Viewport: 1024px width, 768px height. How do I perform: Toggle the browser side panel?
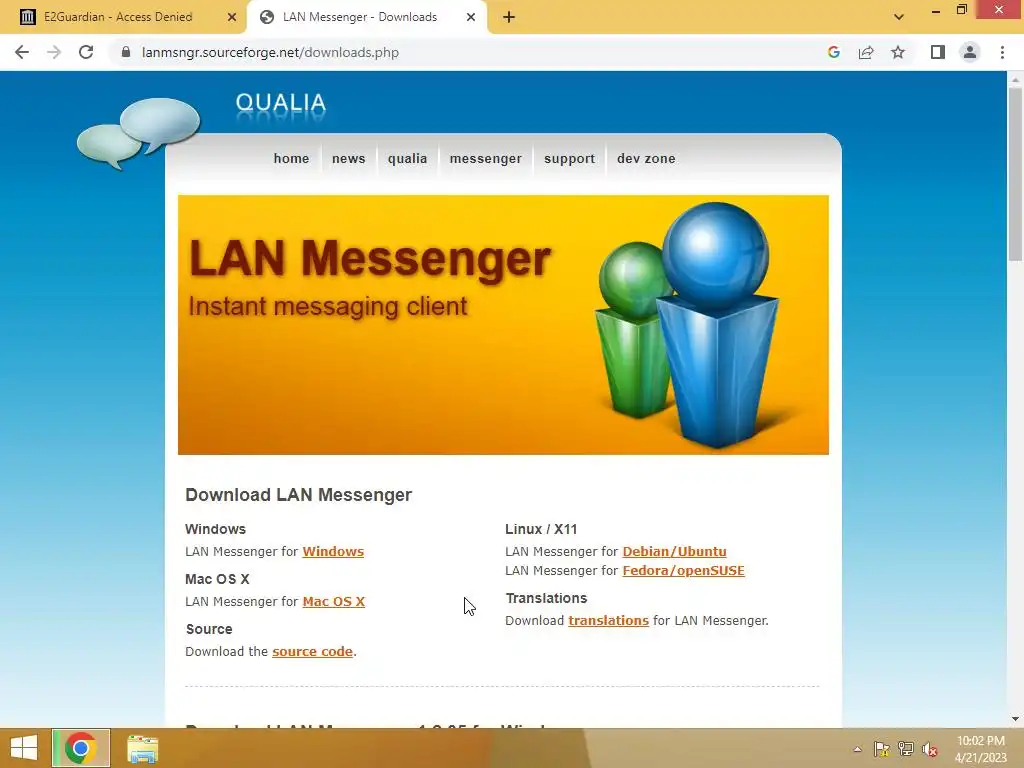[x=938, y=52]
